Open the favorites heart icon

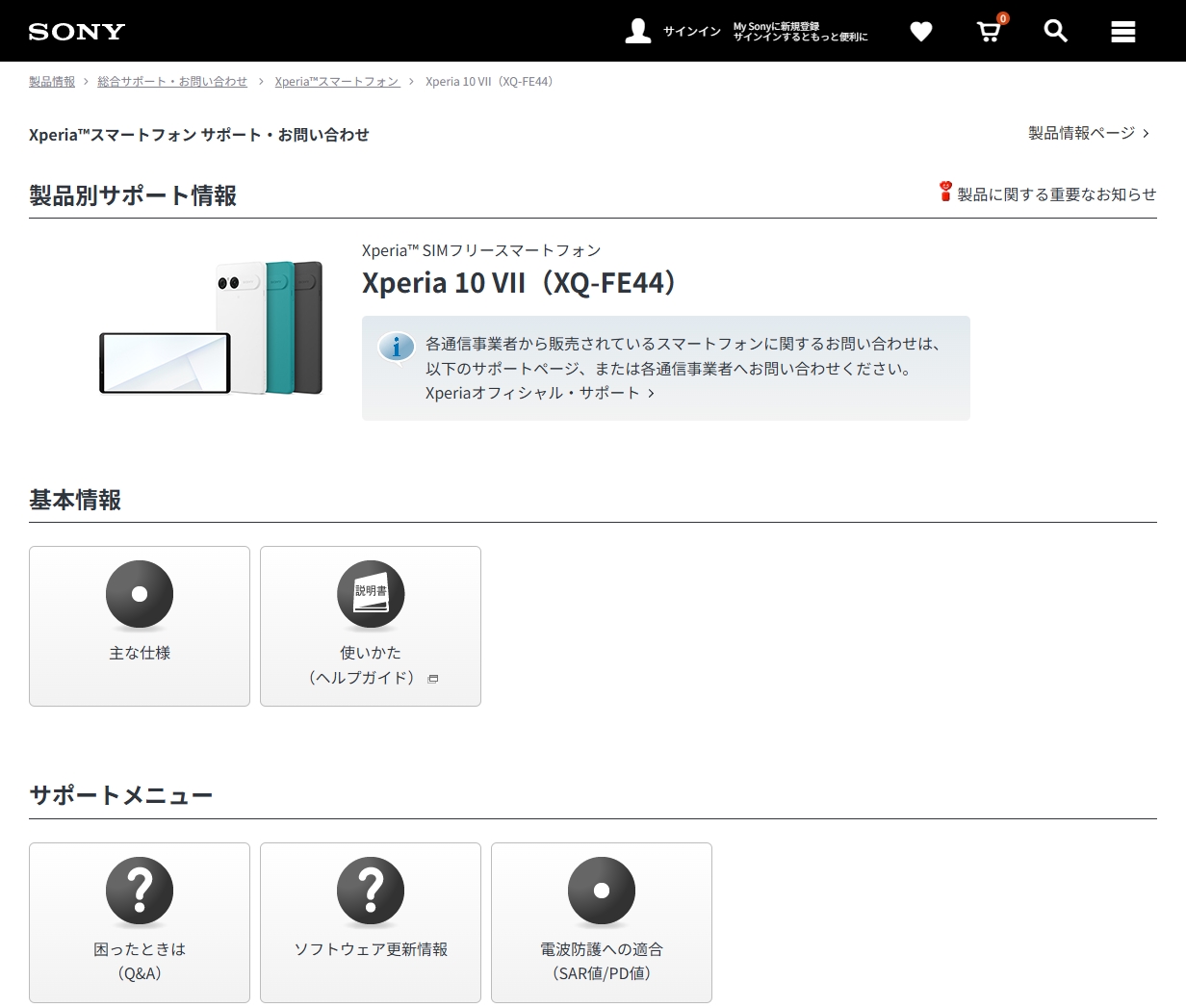click(x=921, y=32)
